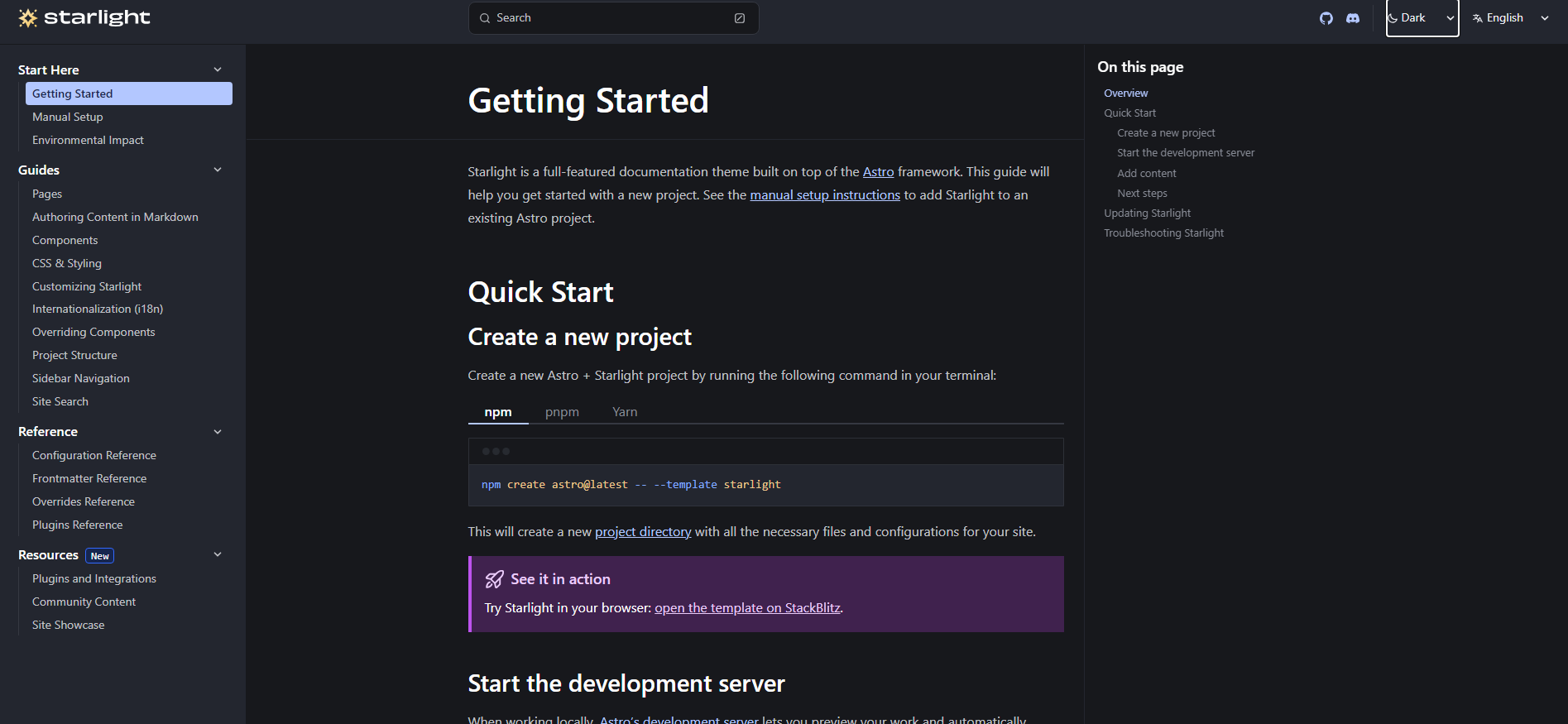The height and width of the screenshot is (724, 1568).
Task: Open the project directory link
Action: point(643,532)
